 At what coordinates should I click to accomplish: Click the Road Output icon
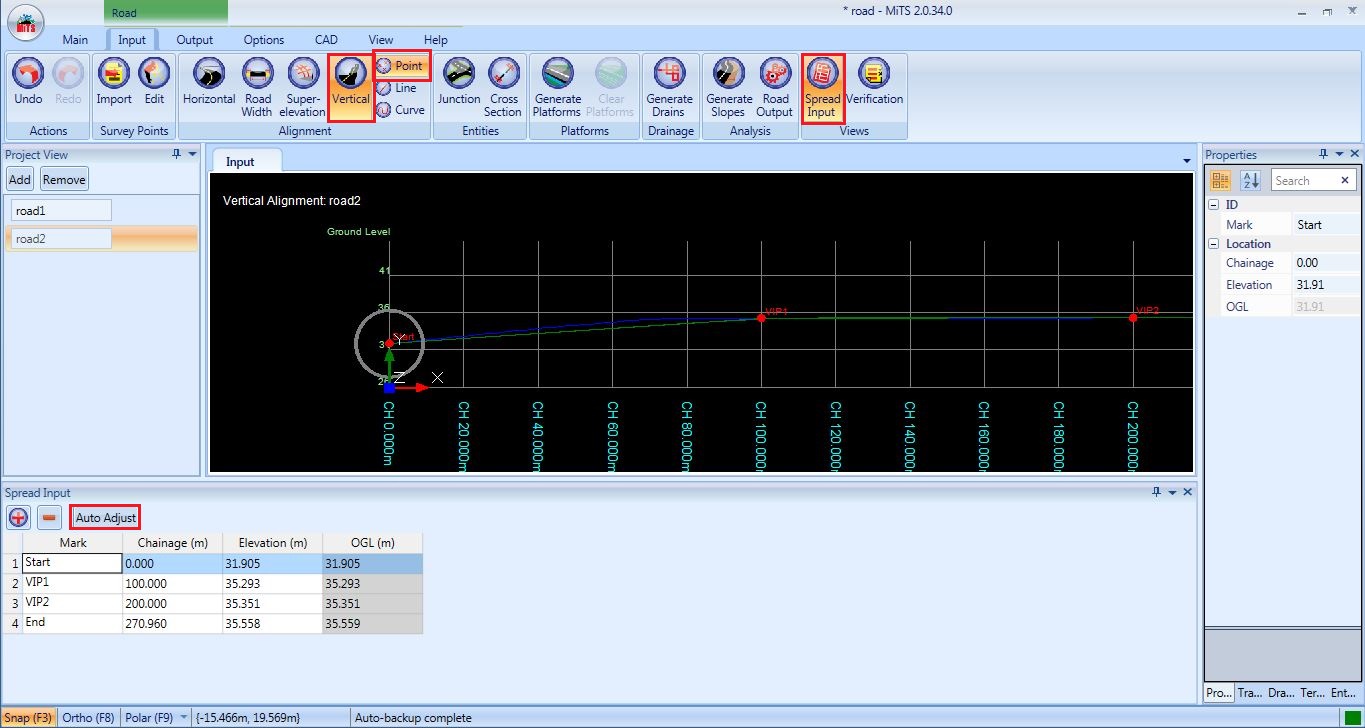coord(776,76)
